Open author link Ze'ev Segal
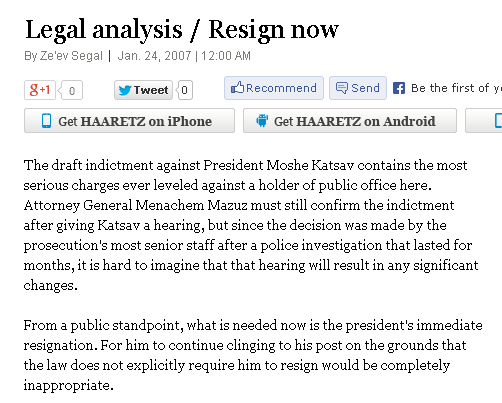Screen dimensions: 502x403 (71, 56)
